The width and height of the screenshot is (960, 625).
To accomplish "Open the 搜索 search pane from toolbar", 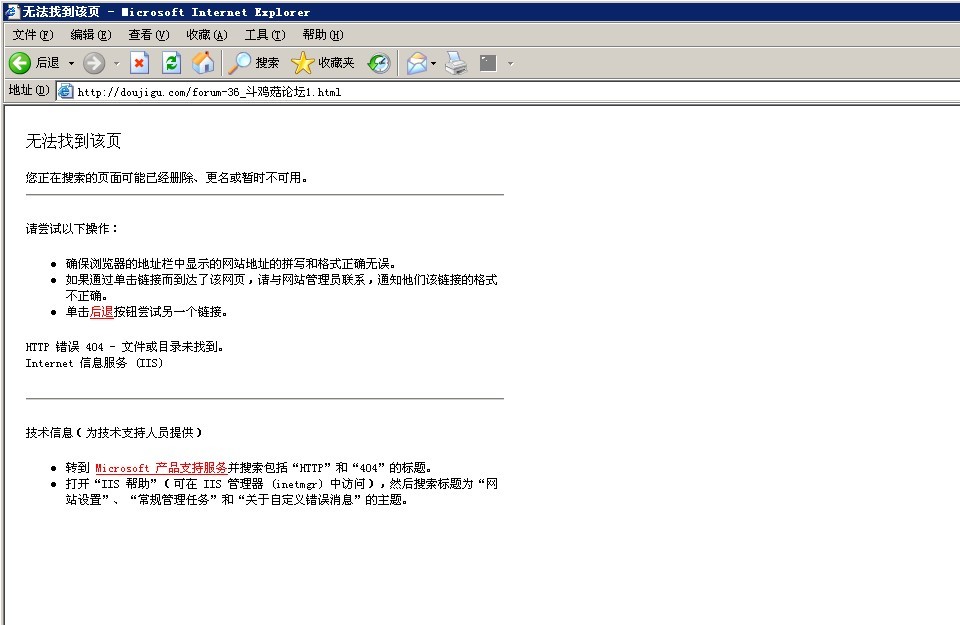I will coord(255,62).
